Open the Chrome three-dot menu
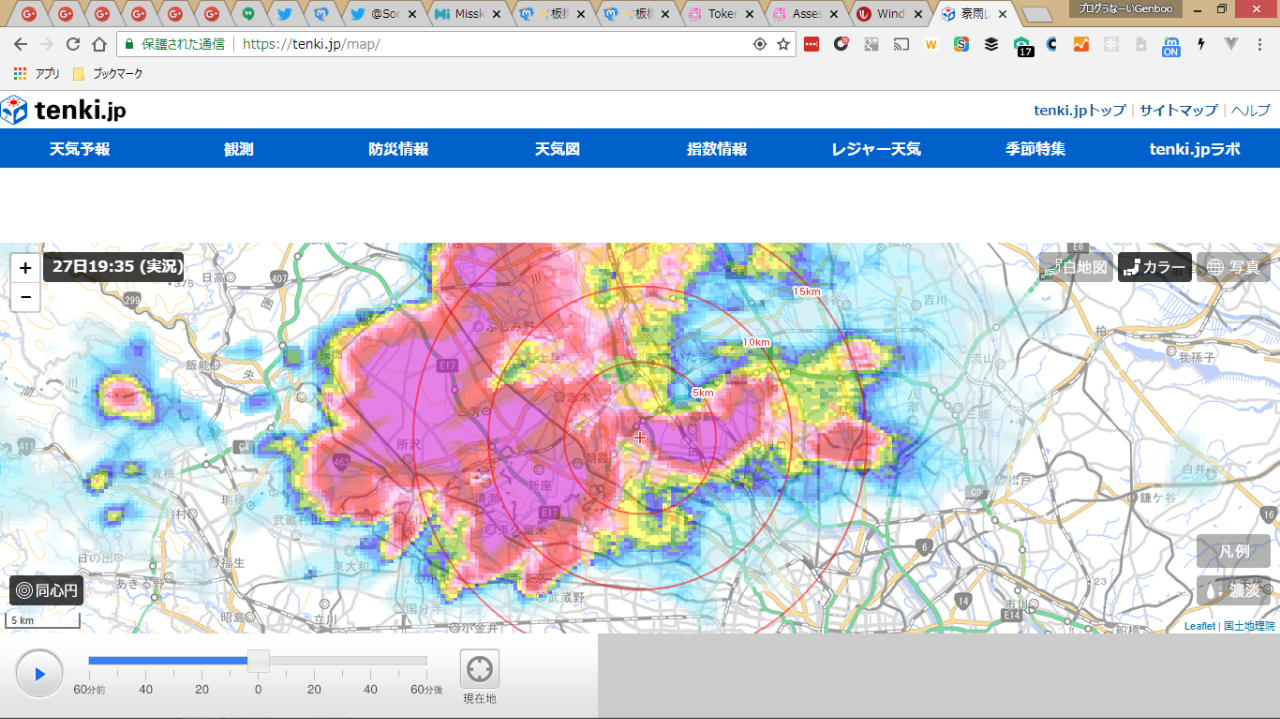The width and height of the screenshot is (1280, 719). [1261, 44]
